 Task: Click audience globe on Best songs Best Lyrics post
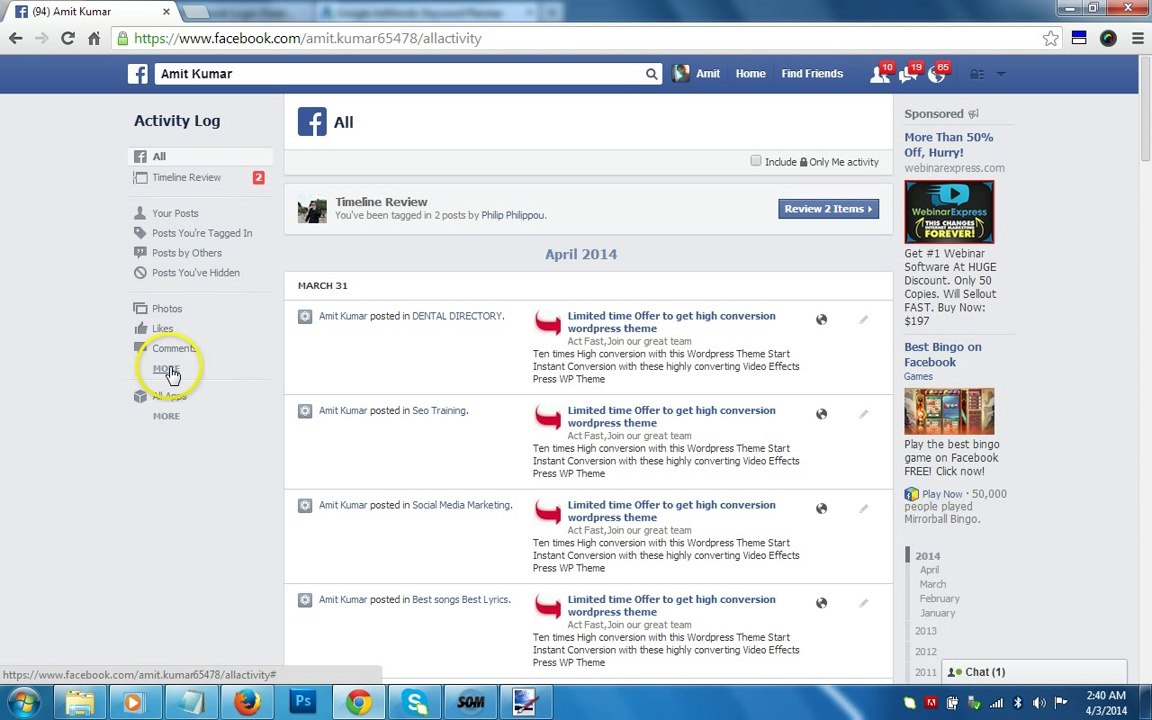(x=821, y=603)
